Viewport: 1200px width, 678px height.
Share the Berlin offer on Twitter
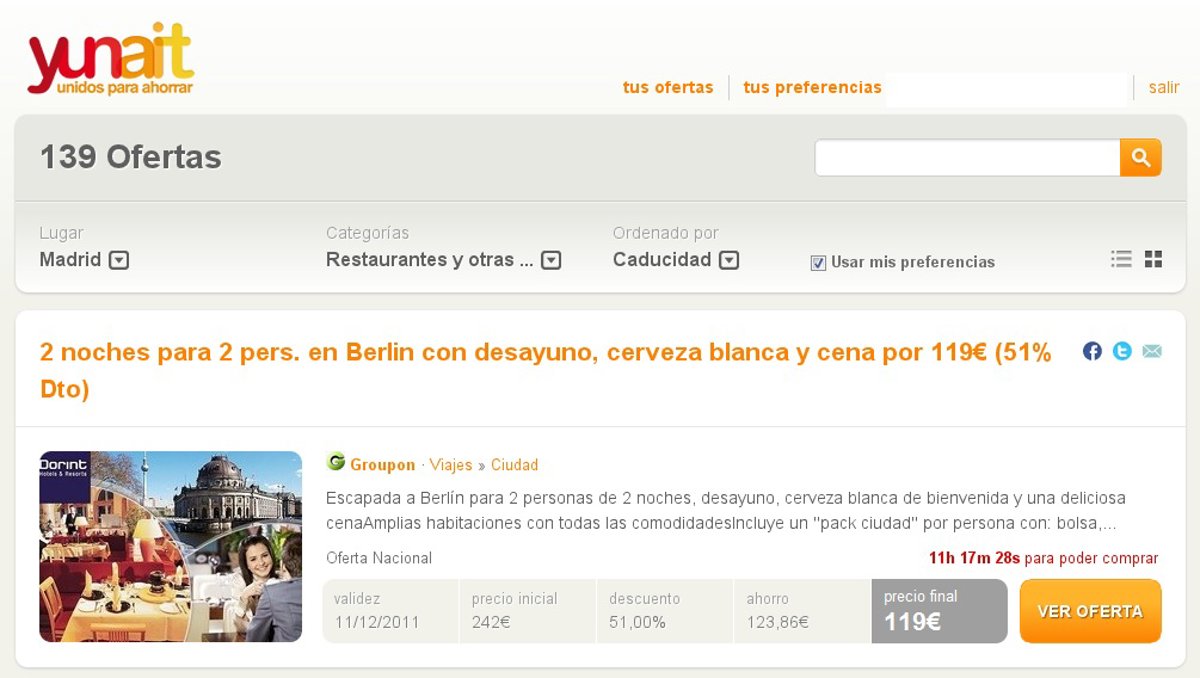(x=1122, y=351)
